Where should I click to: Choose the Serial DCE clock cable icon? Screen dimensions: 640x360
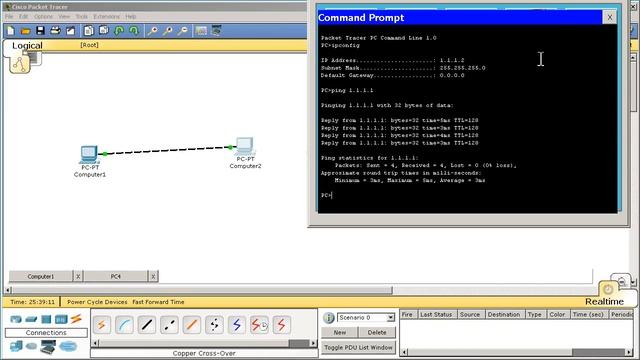point(259,325)
